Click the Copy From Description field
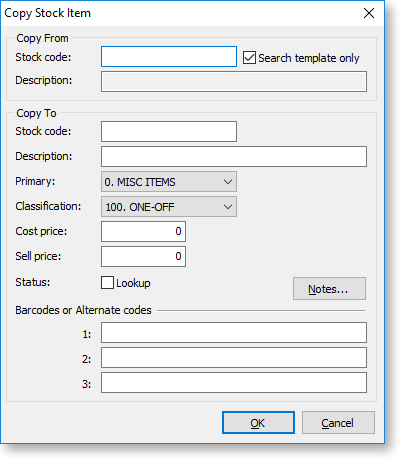Image resolution: width=400 pixels, height=459 pixels. tap(234, 81)
